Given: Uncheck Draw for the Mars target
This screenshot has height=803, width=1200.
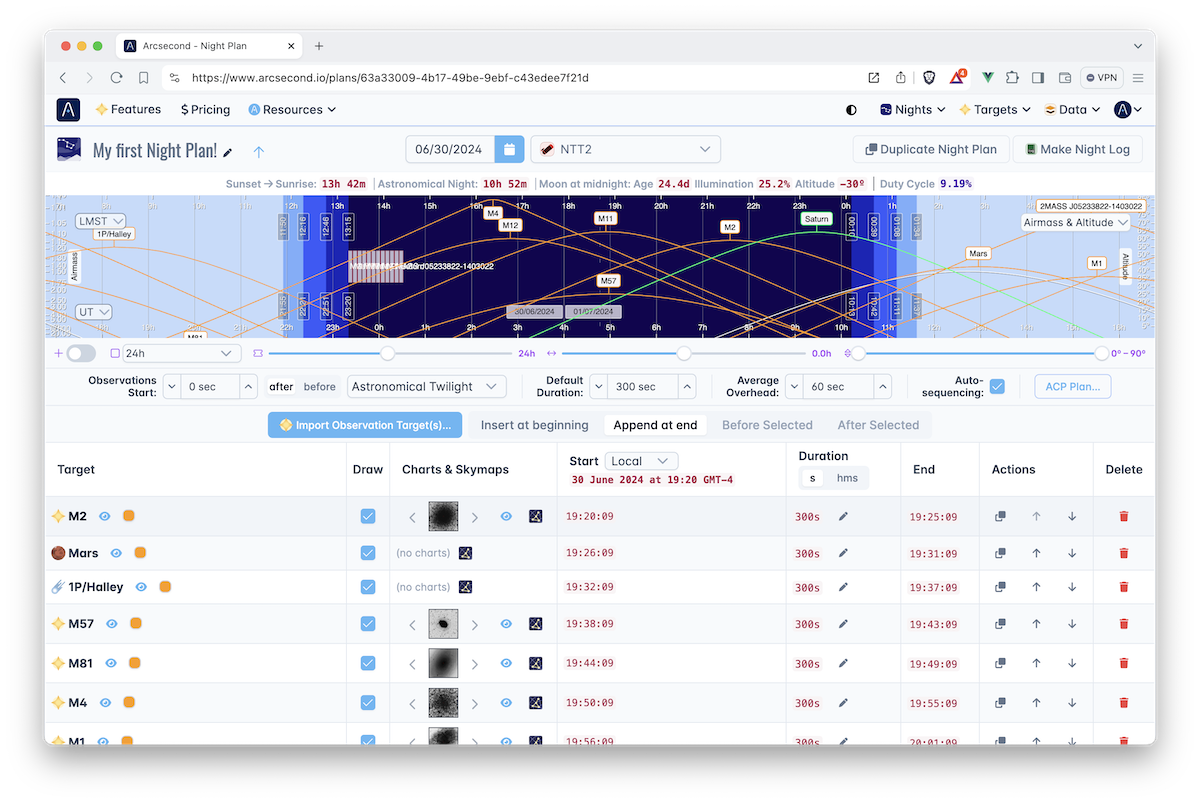Looking at the screenshot, I should click(368, 552).
